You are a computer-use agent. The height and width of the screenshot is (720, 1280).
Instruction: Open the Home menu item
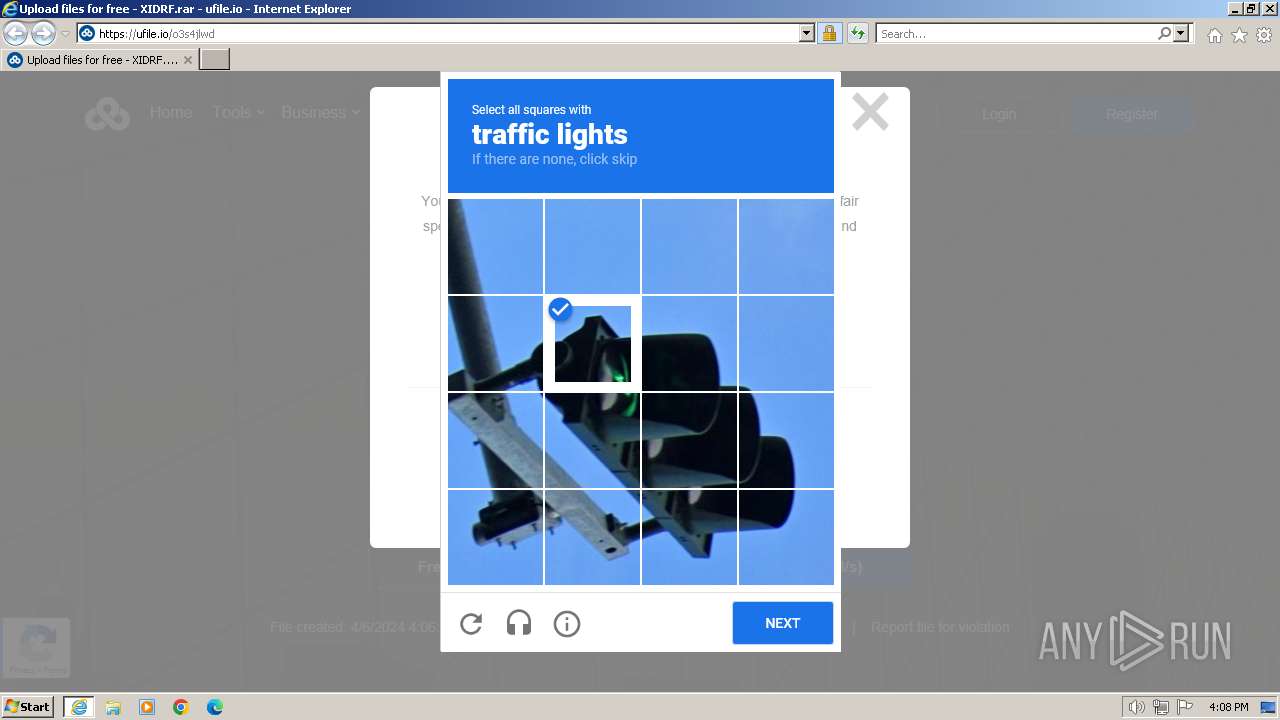pos(171,112)
